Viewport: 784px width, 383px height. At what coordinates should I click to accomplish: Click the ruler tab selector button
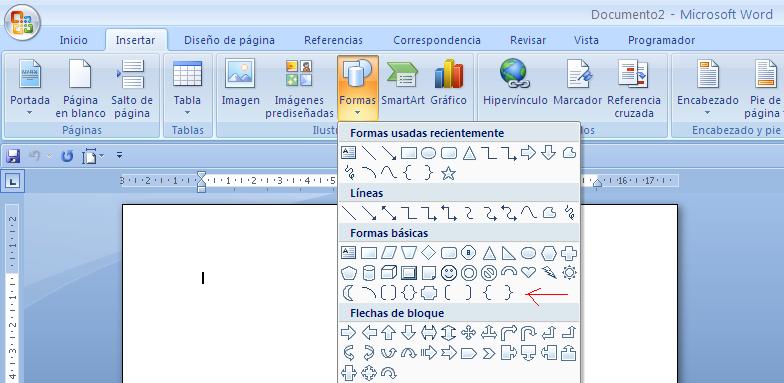[x=12, y=181]
